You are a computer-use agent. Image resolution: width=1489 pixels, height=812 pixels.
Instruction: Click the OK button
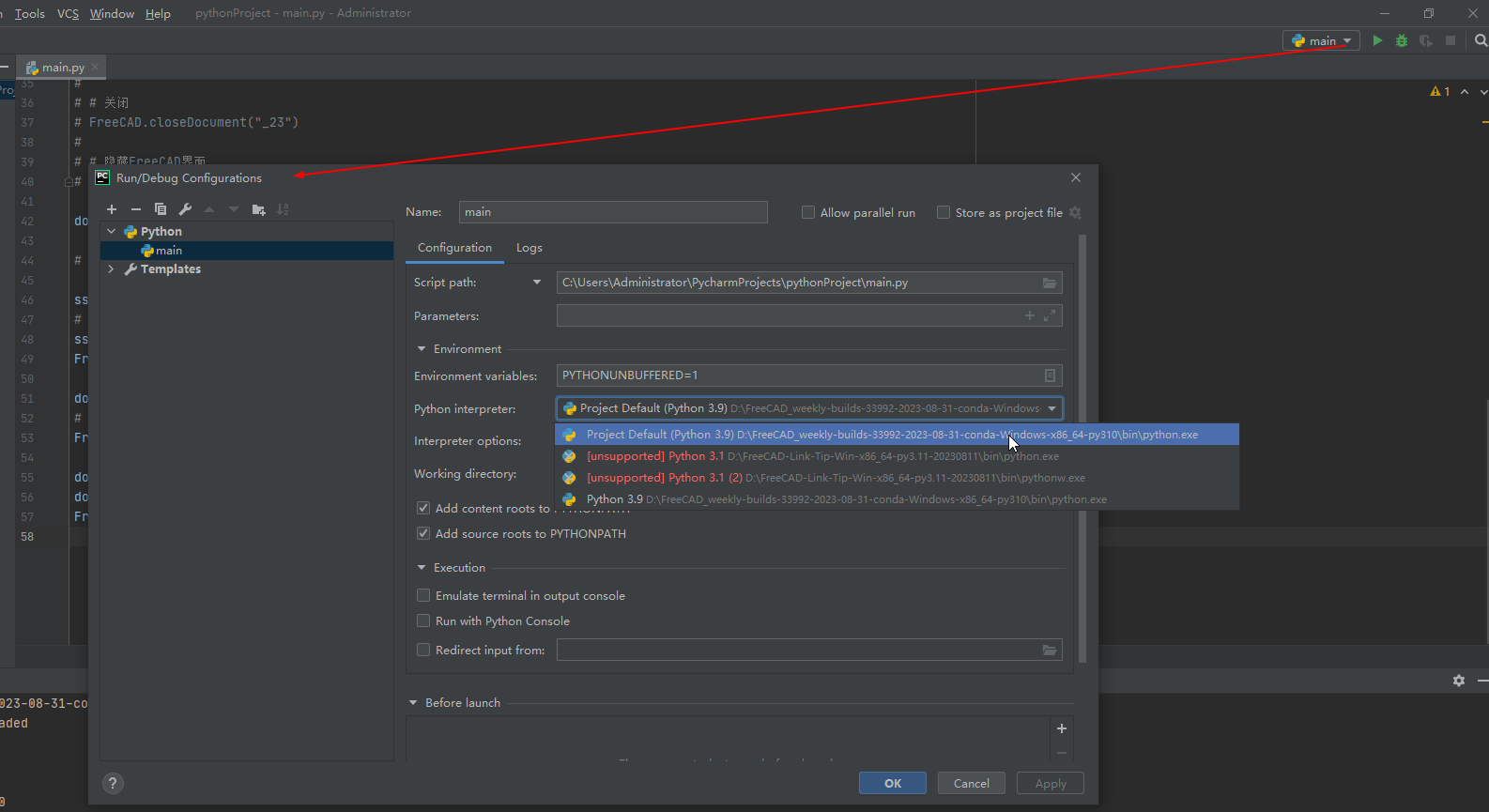[x=893, y=783]
